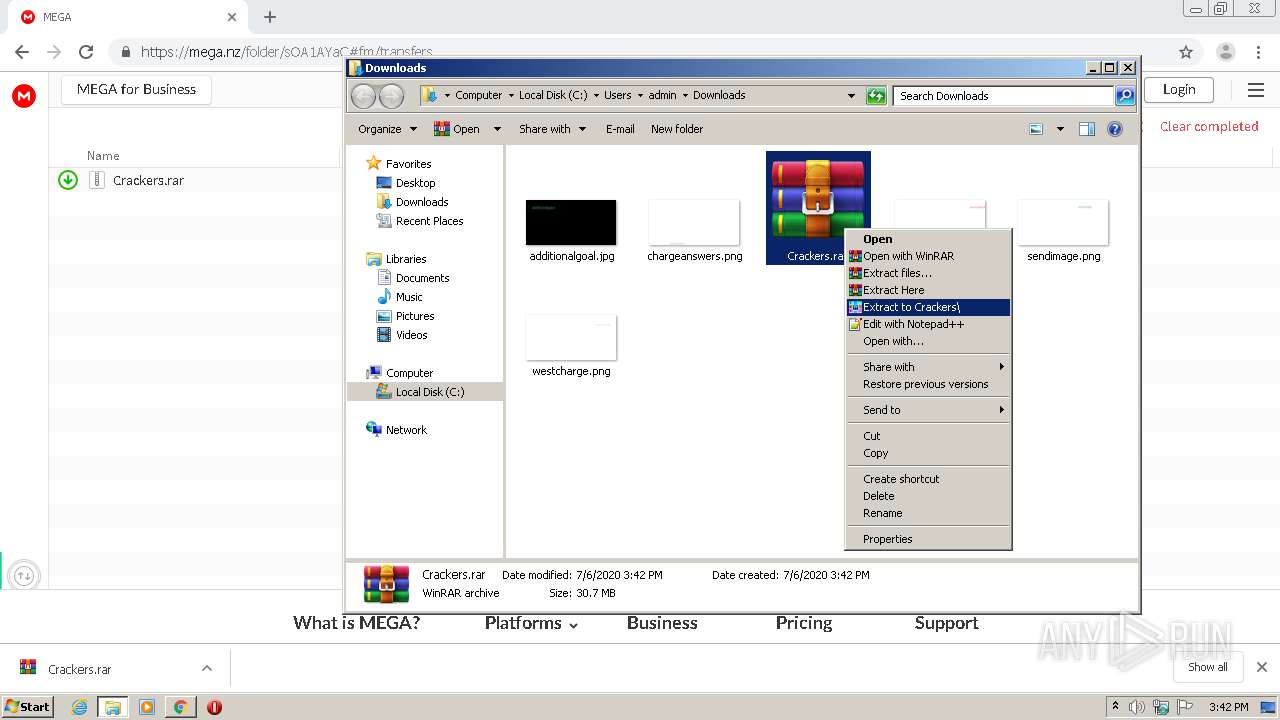The width and height of the screenshot is (1280, 720).
Task: Expand address bar history dropdown
Action: coord(851,96)
